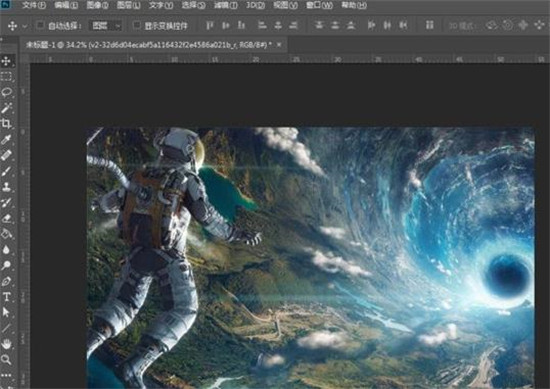Click the 3D pan mode icon

[x=523, y=25]
